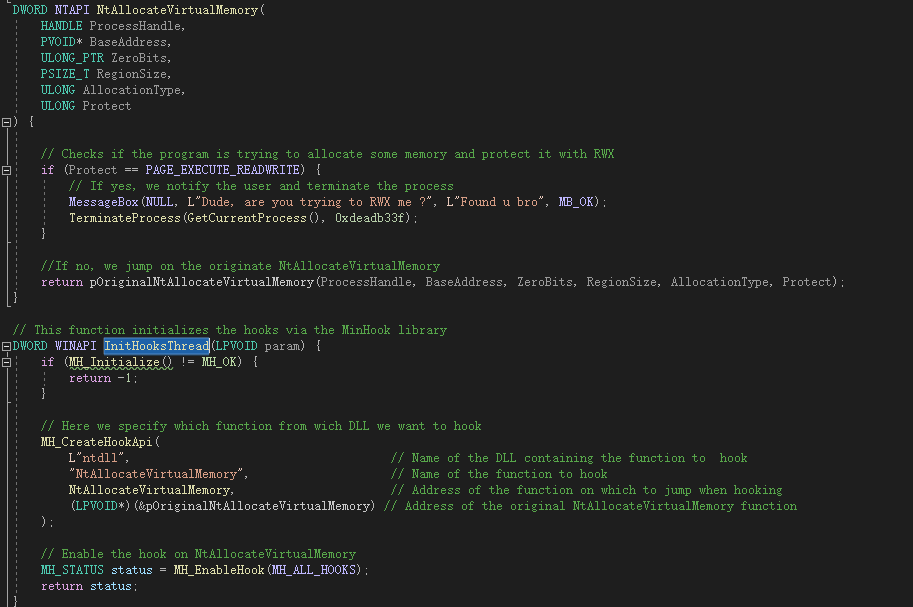Click comment "Enable the hook on NtAllocateVirtualMemory"

[x=198, y=555]
